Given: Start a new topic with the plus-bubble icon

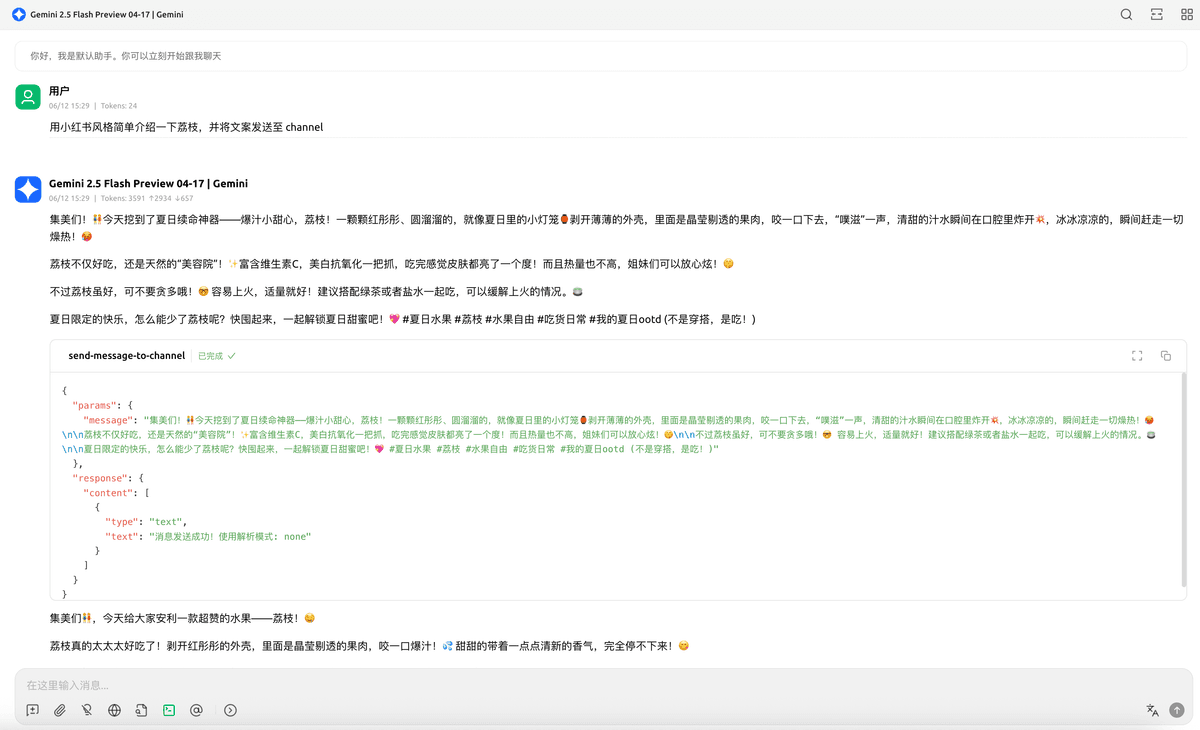Looking at the screenshot, I should [33, 710].
